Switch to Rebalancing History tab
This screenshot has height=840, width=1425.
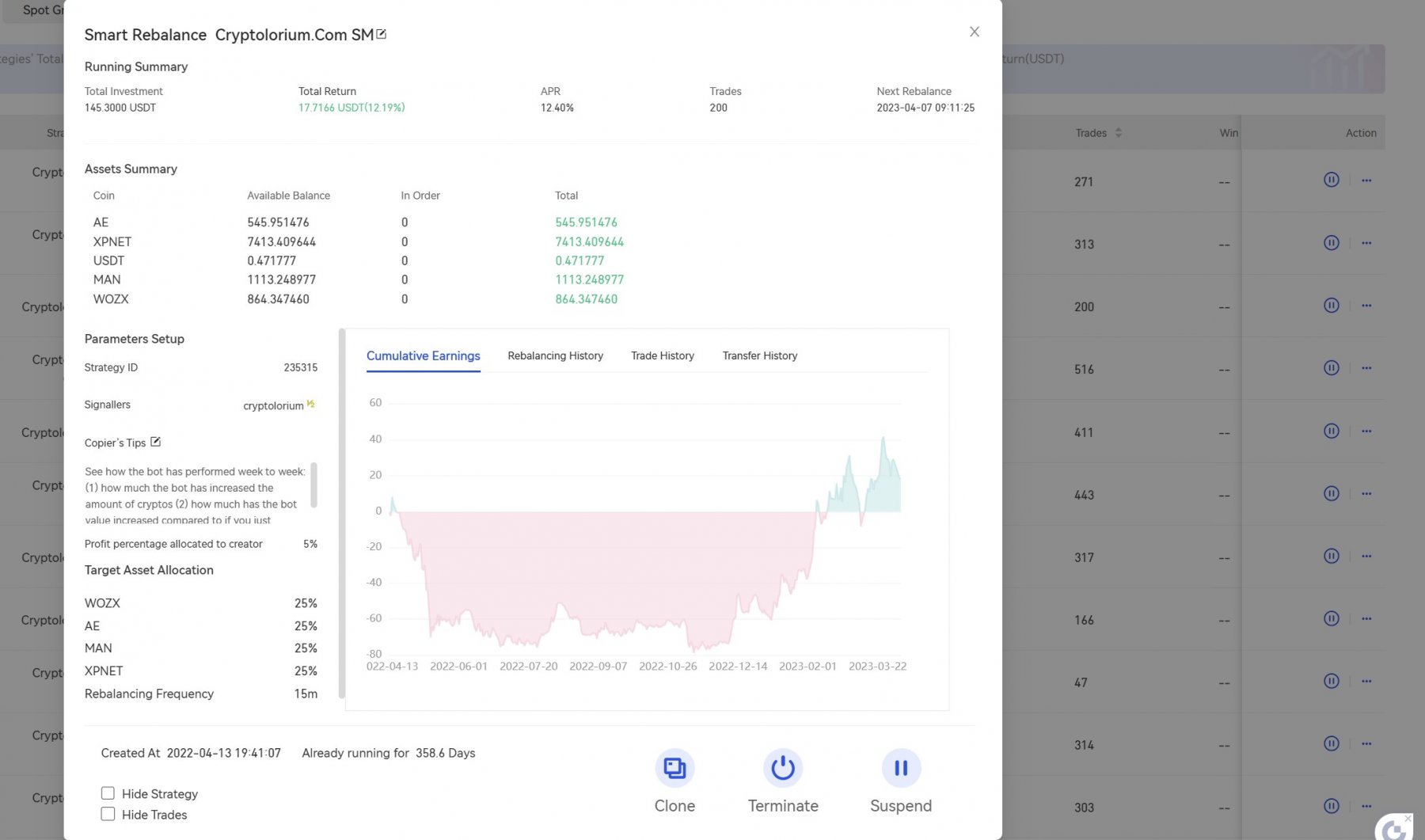pos(555,355)
